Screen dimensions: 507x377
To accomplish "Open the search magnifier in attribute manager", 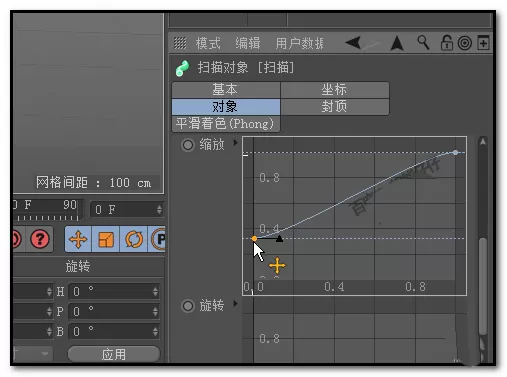I will (x=423, y=43).
